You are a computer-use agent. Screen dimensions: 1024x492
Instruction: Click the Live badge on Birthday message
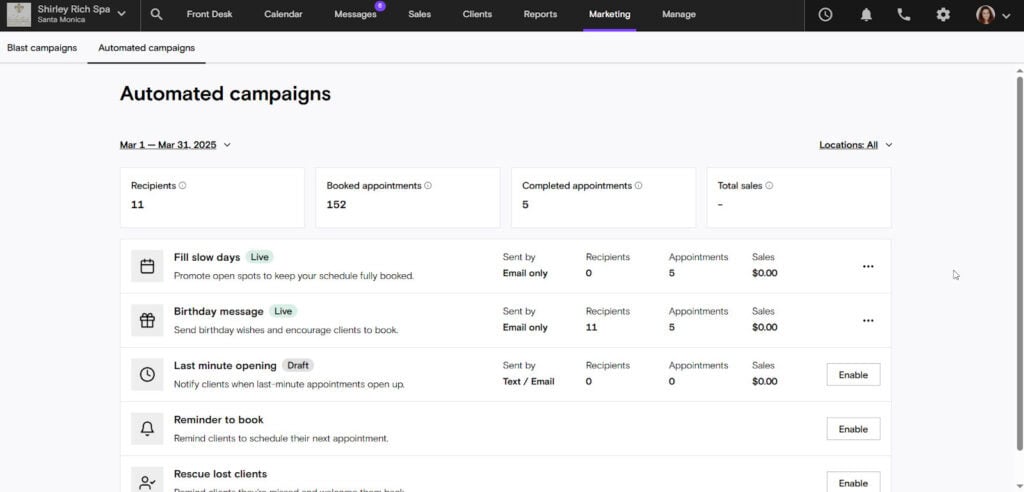(283, 312)
